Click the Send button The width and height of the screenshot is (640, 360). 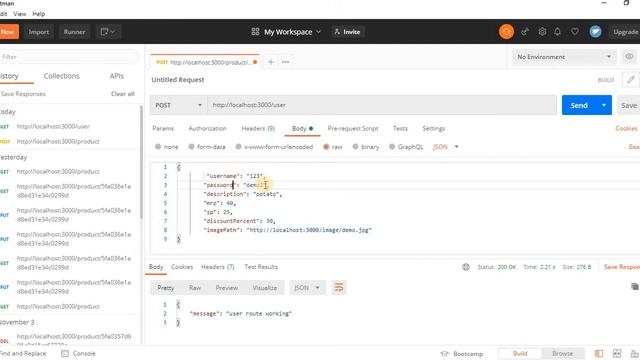[579, 105]
